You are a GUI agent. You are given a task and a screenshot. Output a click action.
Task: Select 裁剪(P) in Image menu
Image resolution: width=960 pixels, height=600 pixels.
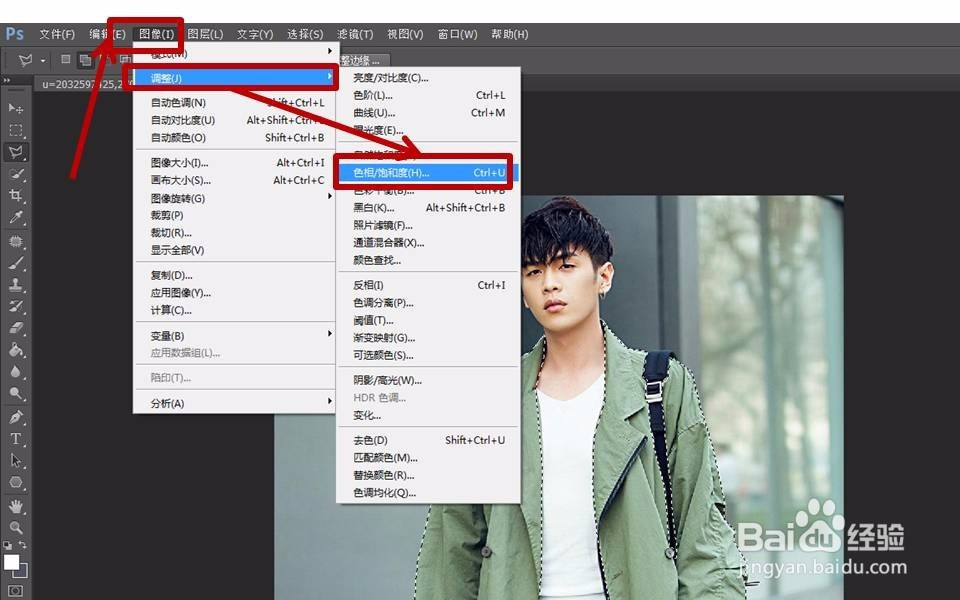point(235,216)
